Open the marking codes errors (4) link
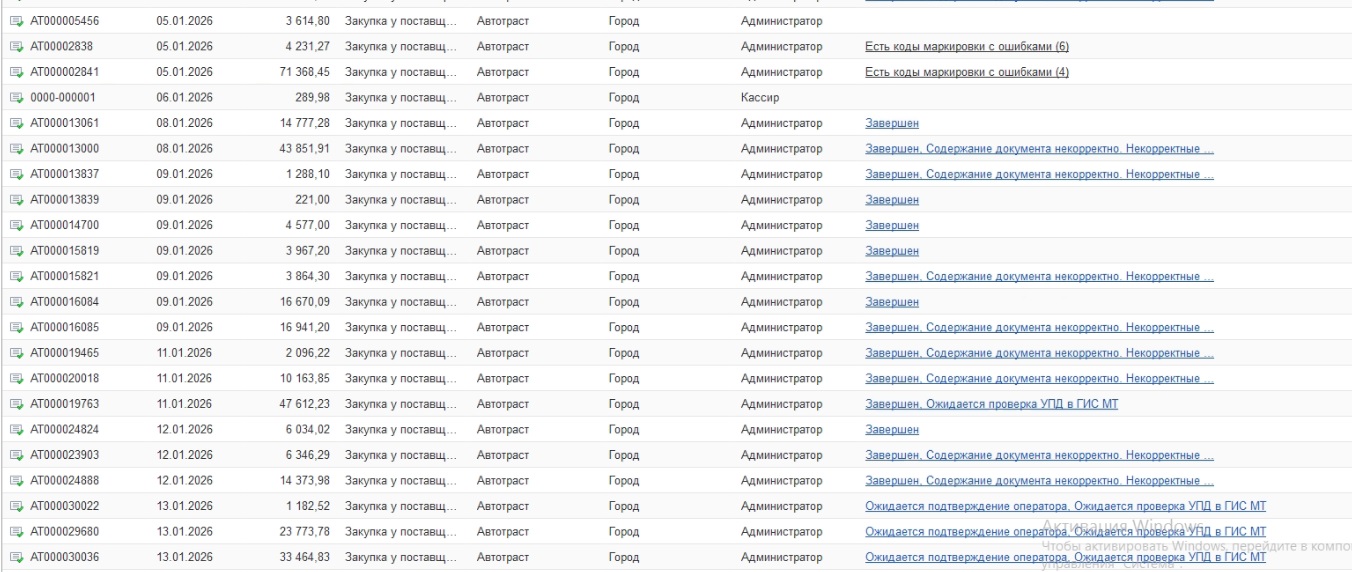The height and width of the screenshot is (572, 1352). 966,72
